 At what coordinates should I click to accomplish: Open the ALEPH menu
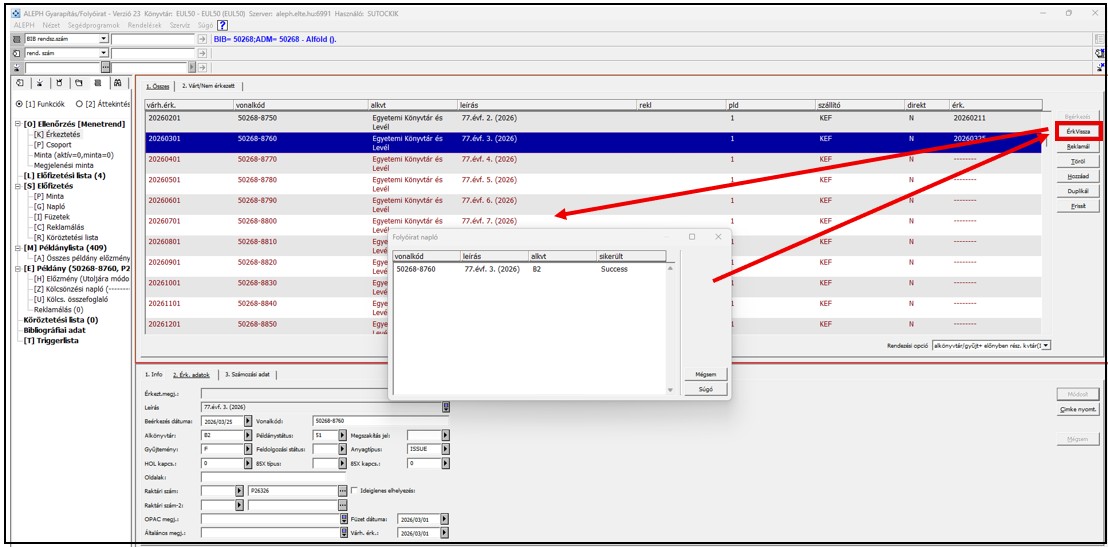click(x=25, y=25)
